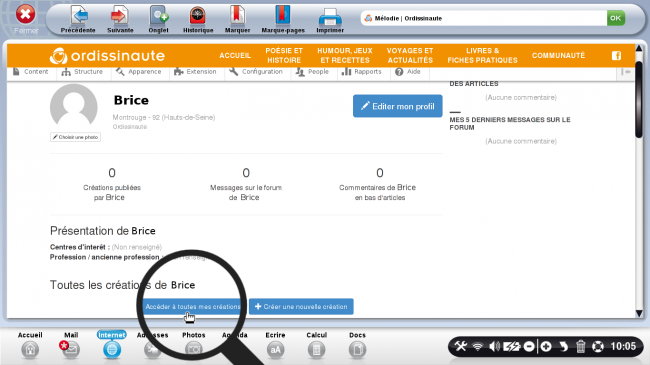Click the clock showing 10:05
Image resolution: width=650 pixels, height=365 pixels.
point(623,346)
